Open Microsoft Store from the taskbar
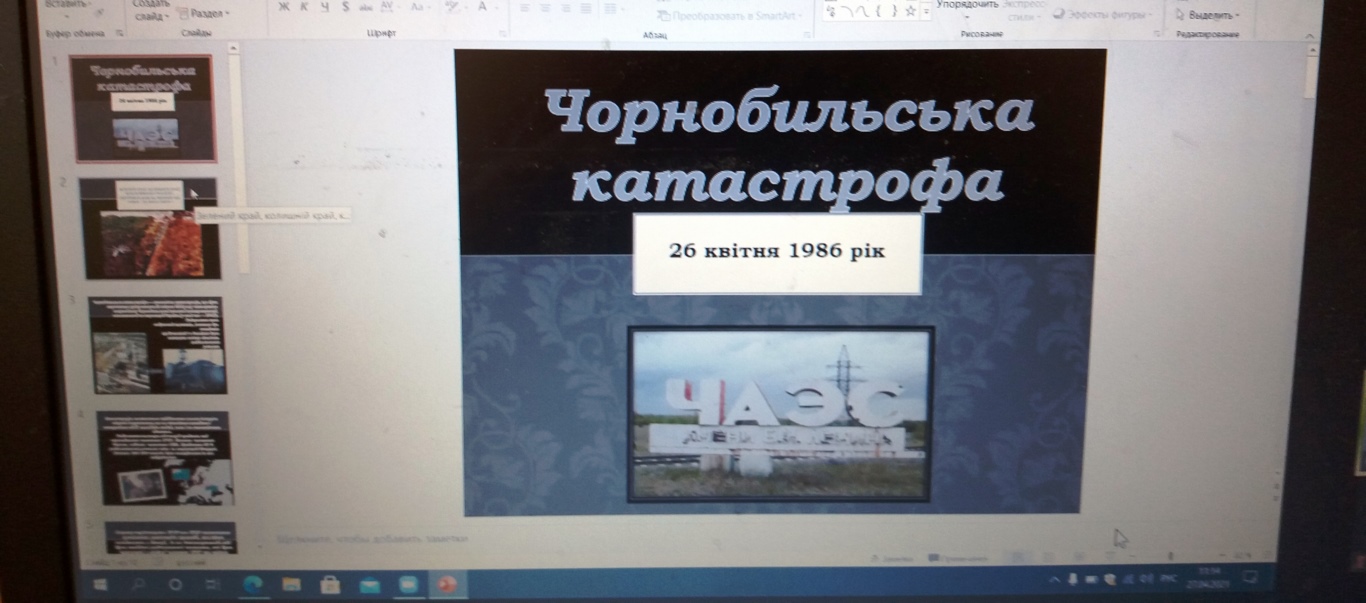1366x603 pixels. (330, 583)
